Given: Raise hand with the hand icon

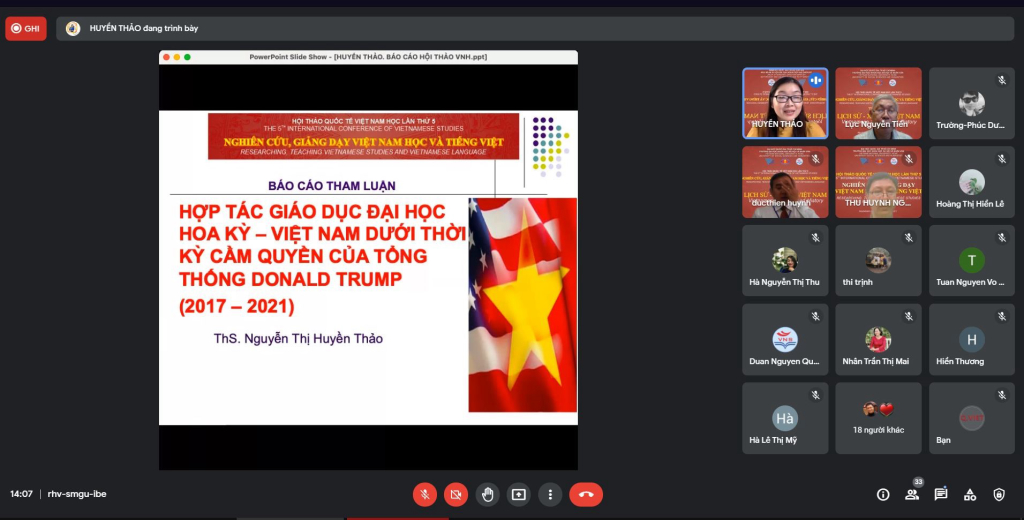Looking at the screenshot, I should tap(487, 495).
